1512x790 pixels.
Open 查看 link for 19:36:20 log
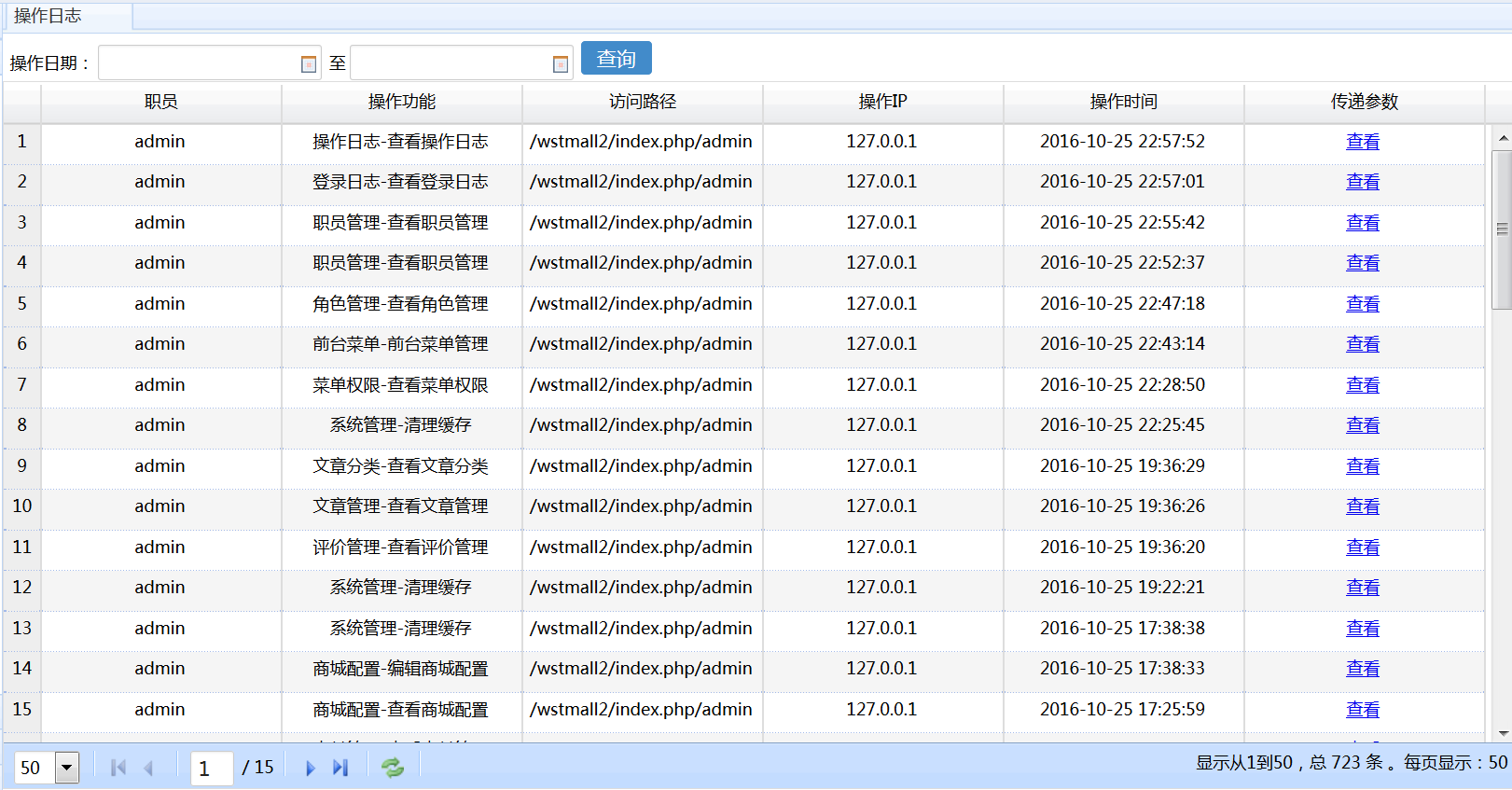[1363, 547]
